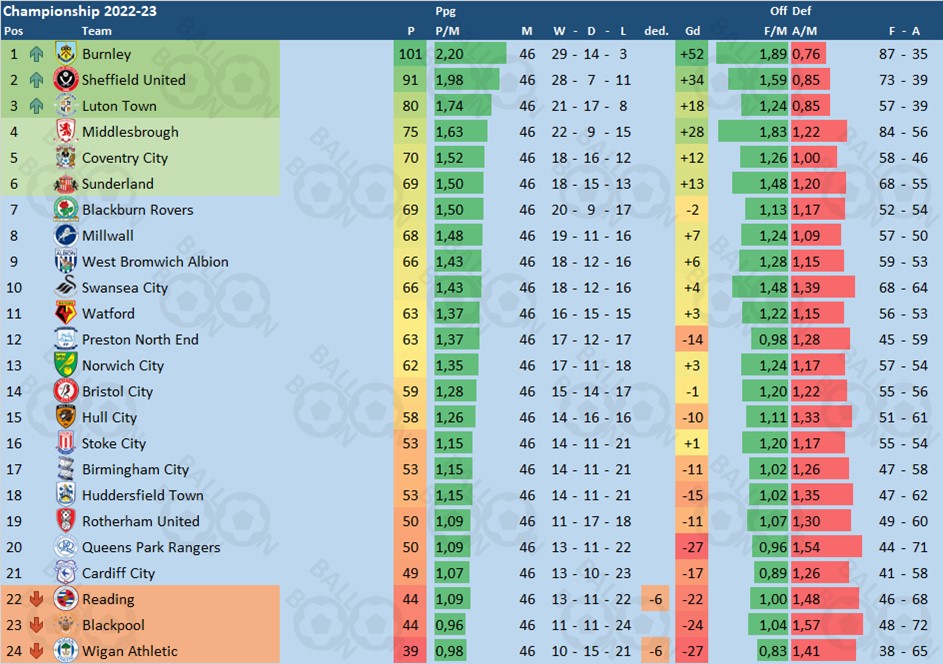Select the Middlesbrough club badge
This screenshot has height=664, width=943.
click(66, 131)
